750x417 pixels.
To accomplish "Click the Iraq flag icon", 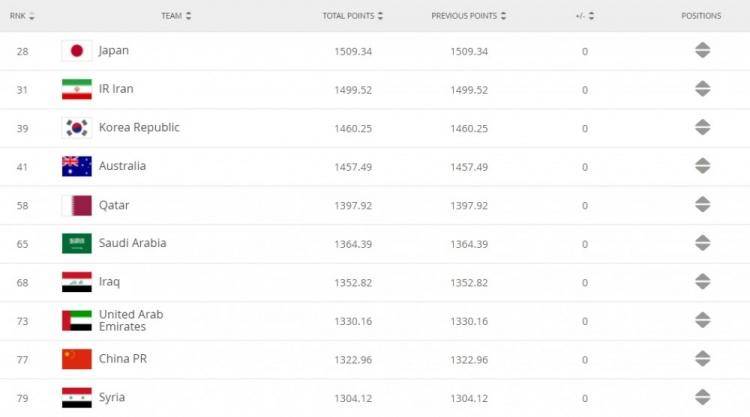I will (x=76, y=282).
